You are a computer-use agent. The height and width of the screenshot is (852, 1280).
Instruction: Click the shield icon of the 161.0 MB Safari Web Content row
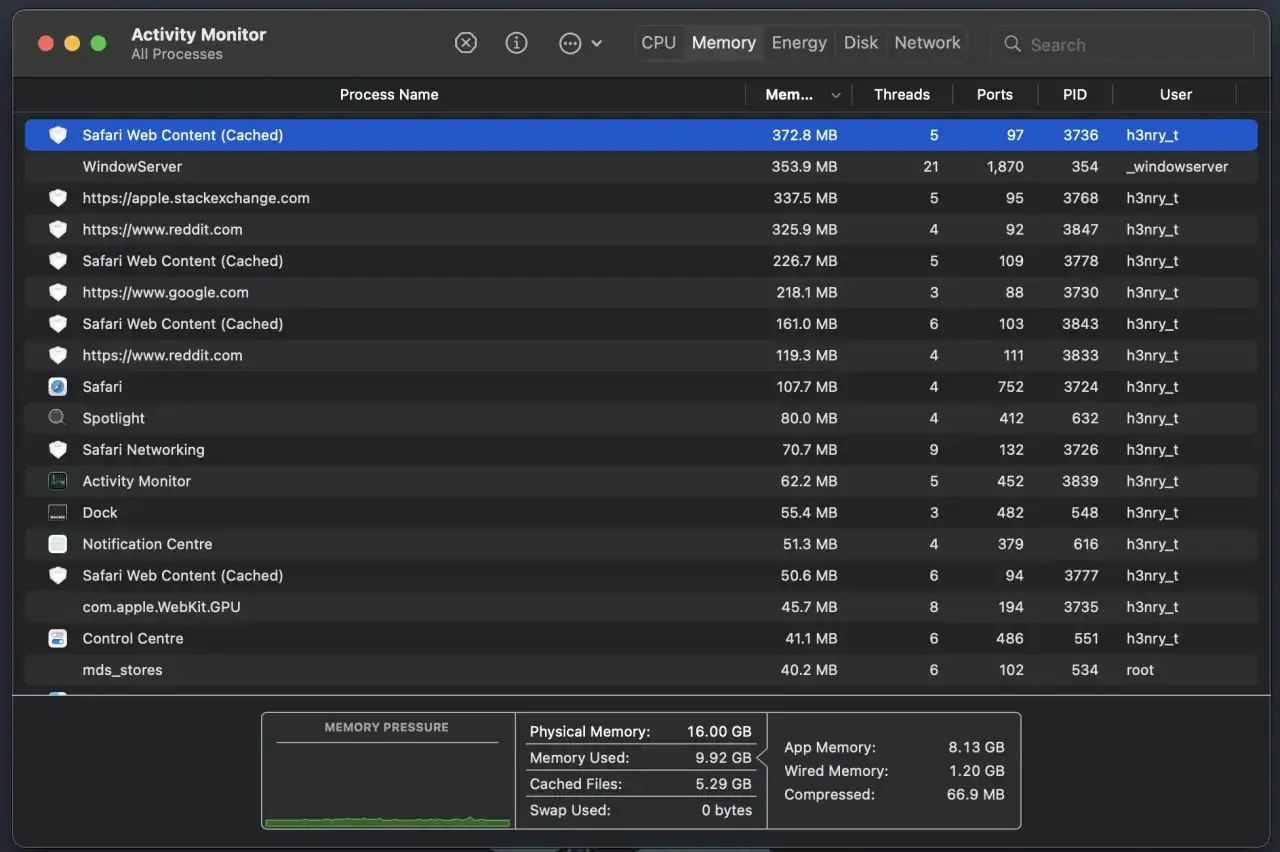pos(58,324)
